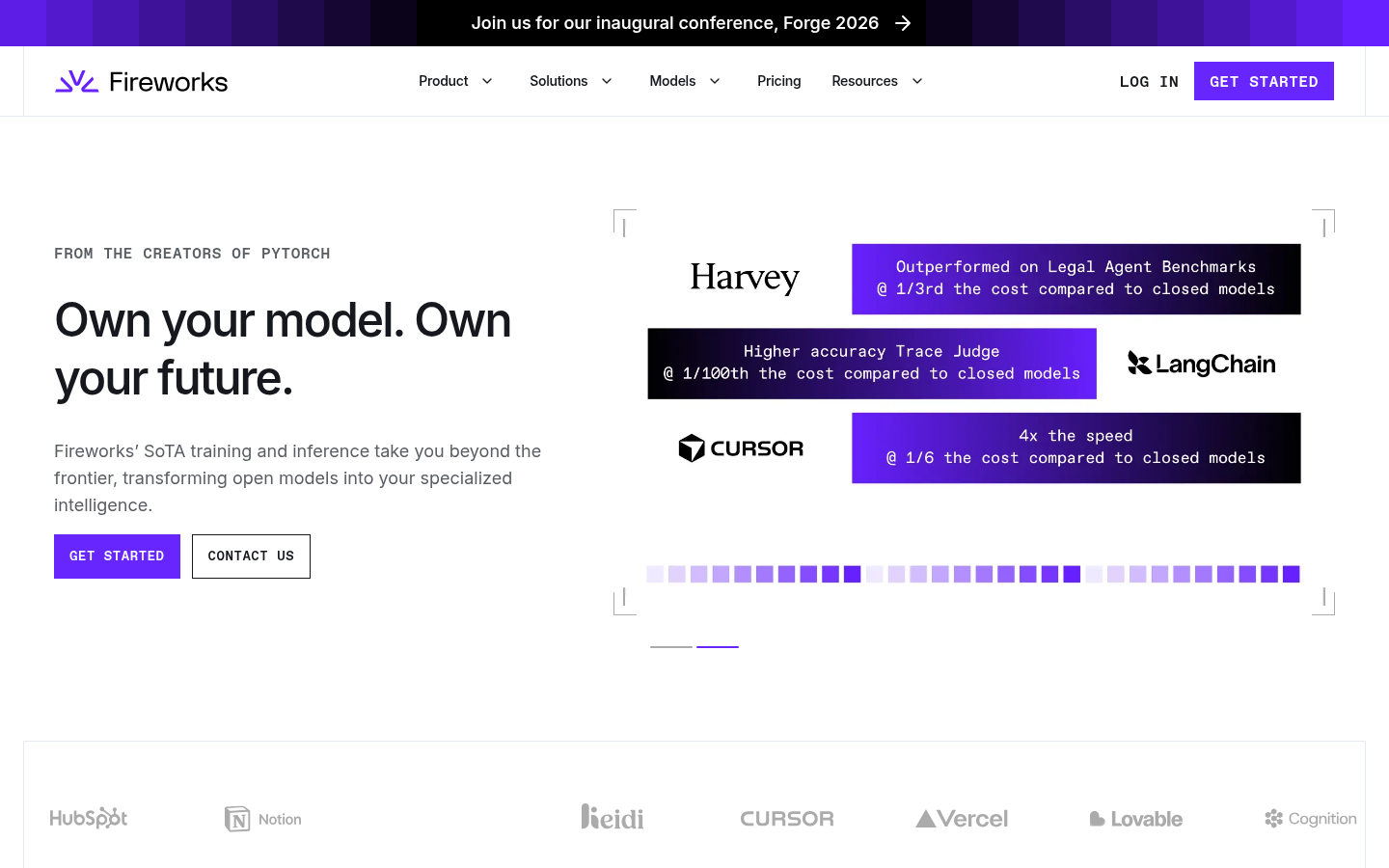Click the Fireworks logo icon
The height and width of the screenshot is (868, 1389).
(77, 82)
